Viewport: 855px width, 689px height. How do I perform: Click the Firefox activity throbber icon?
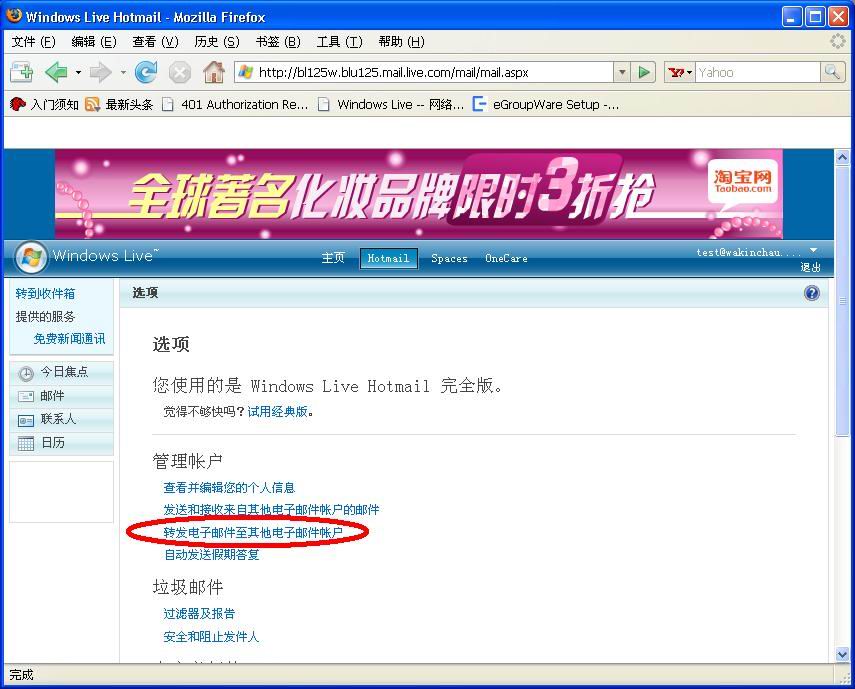click(x=838, y=41)
